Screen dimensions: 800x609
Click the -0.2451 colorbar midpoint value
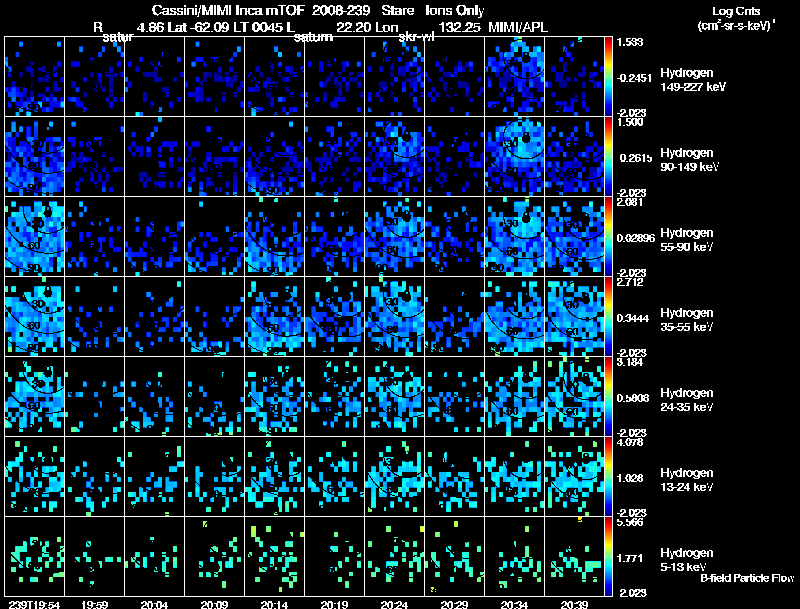click(634, 78)
